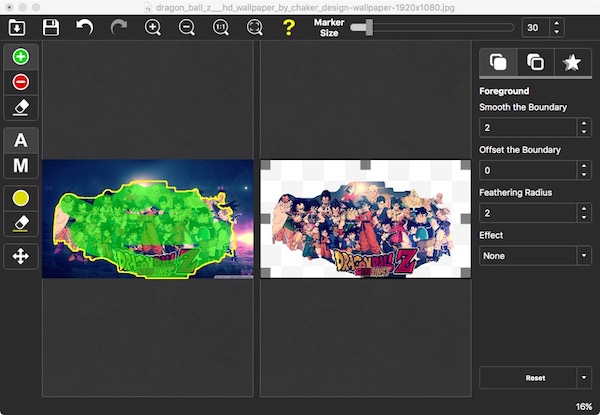
Task: Click the Save floppy disk icon
Action: [x=51, y=28]
